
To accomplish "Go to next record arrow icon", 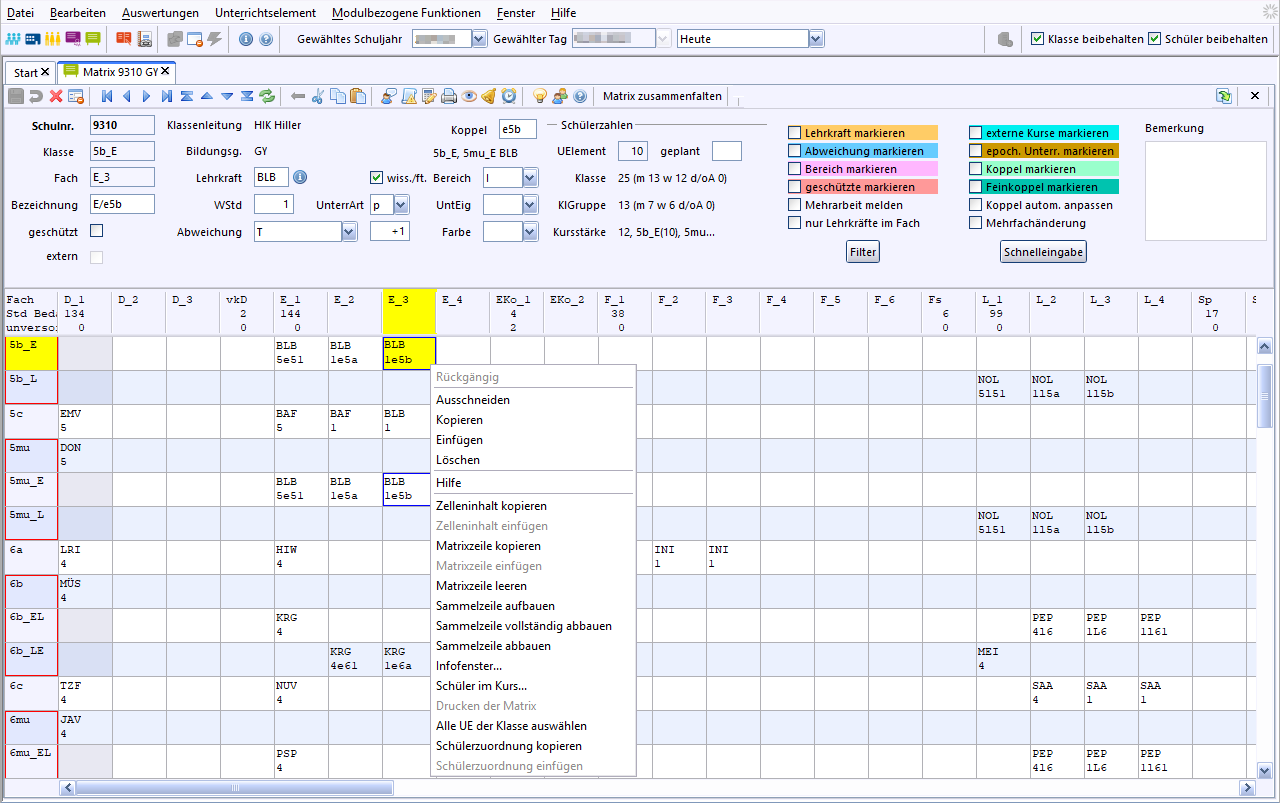I will [146, 96].
